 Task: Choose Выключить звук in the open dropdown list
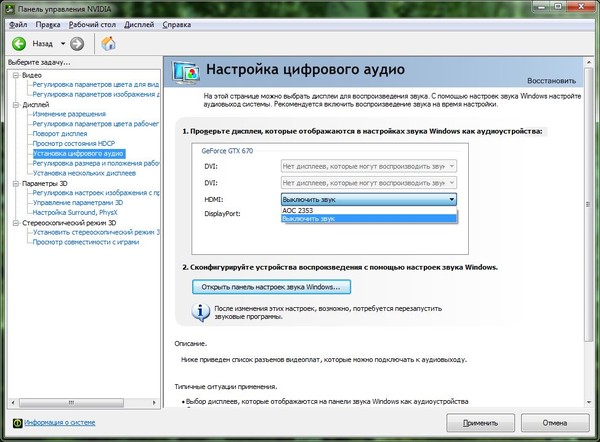point(369,219)
